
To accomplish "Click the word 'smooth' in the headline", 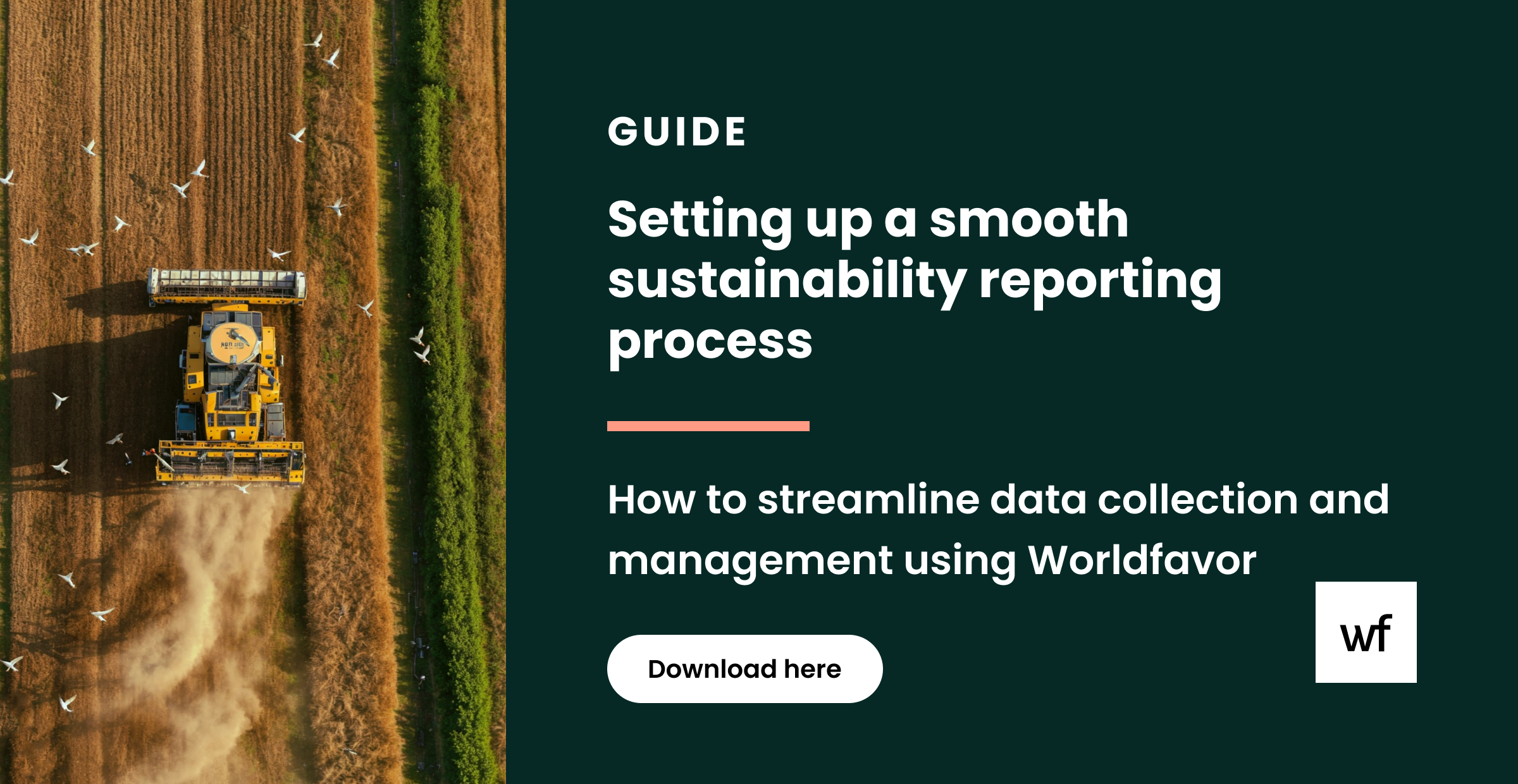I will (1028, 219).
